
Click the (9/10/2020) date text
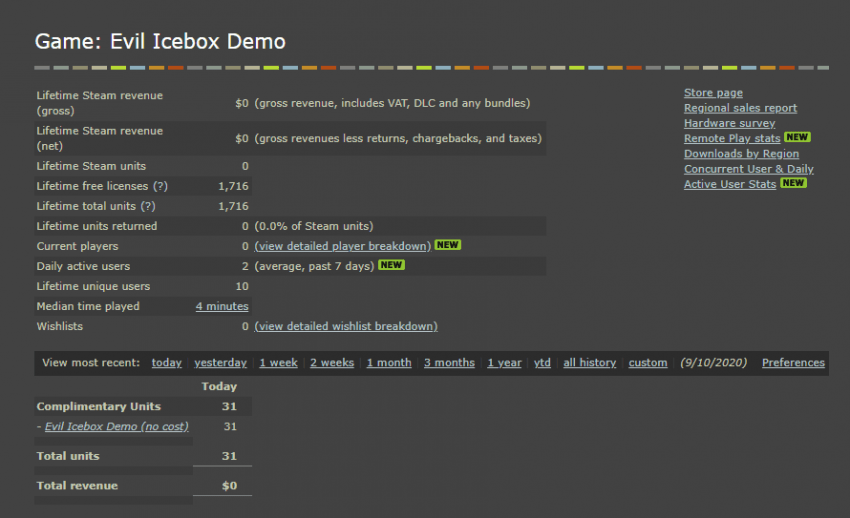(x=713, y=362)
